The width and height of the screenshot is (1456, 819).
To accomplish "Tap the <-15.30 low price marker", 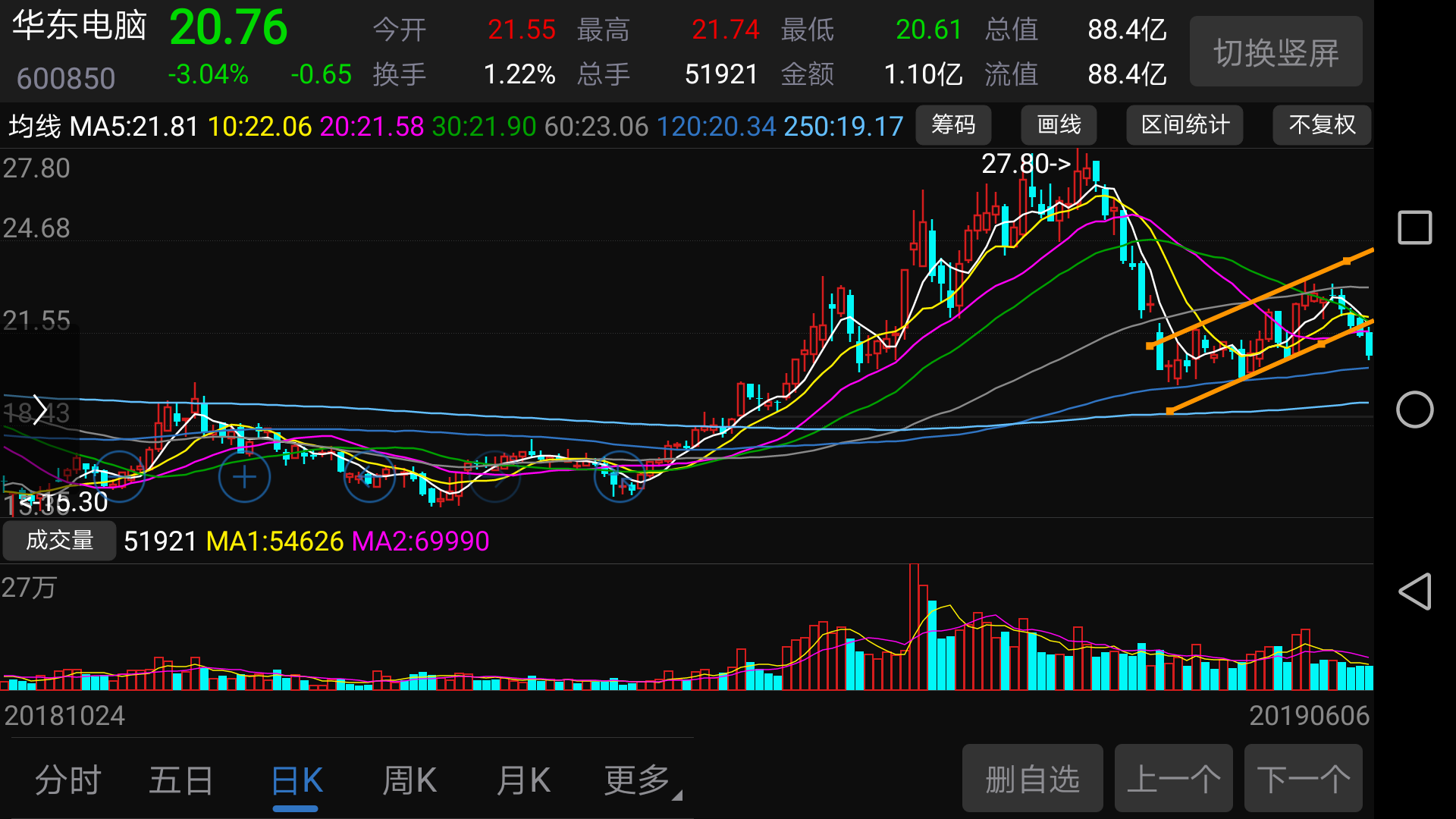I will (x=64, y=502).
